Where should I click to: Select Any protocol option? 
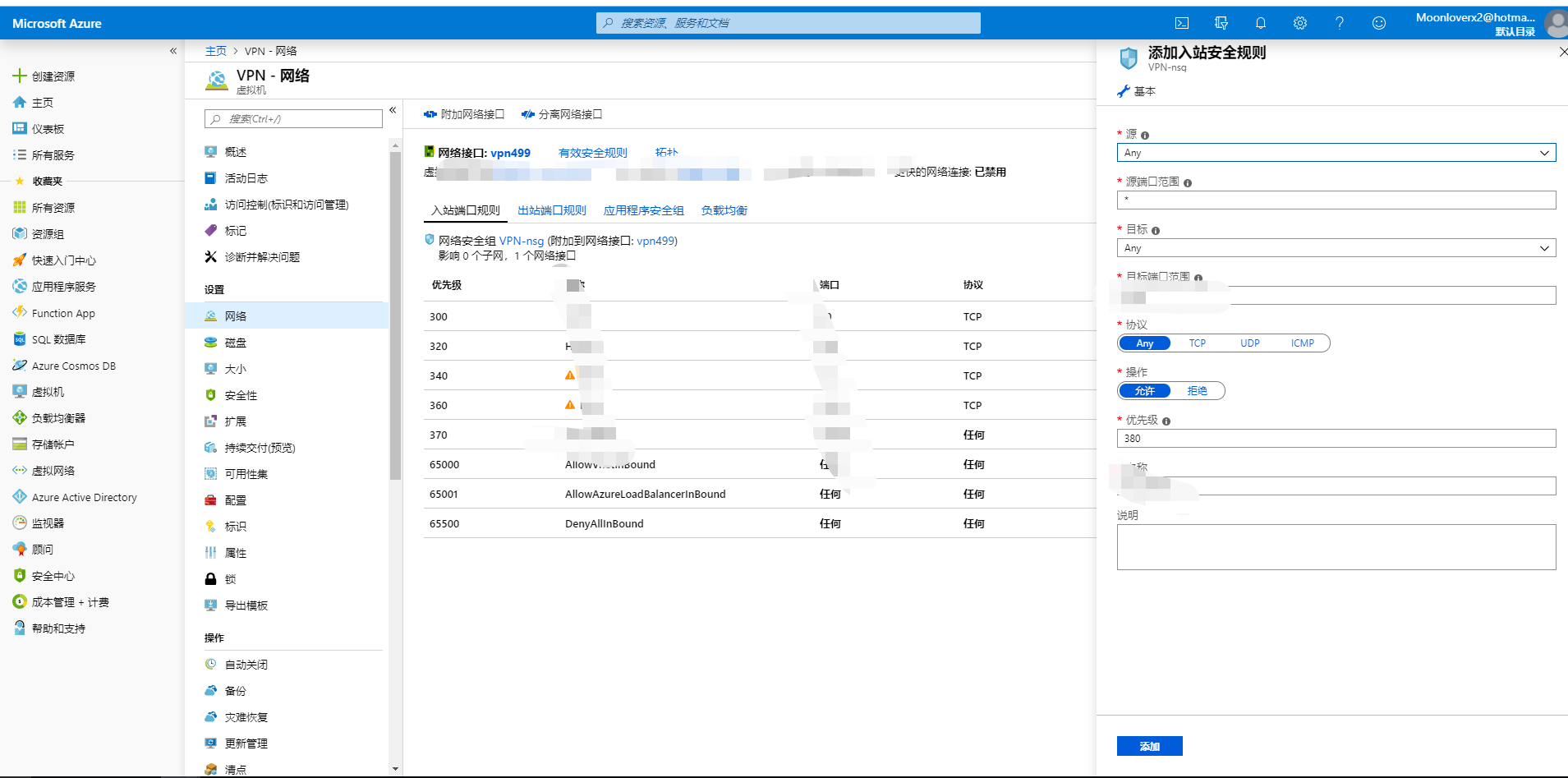[x=1145, y=343]
